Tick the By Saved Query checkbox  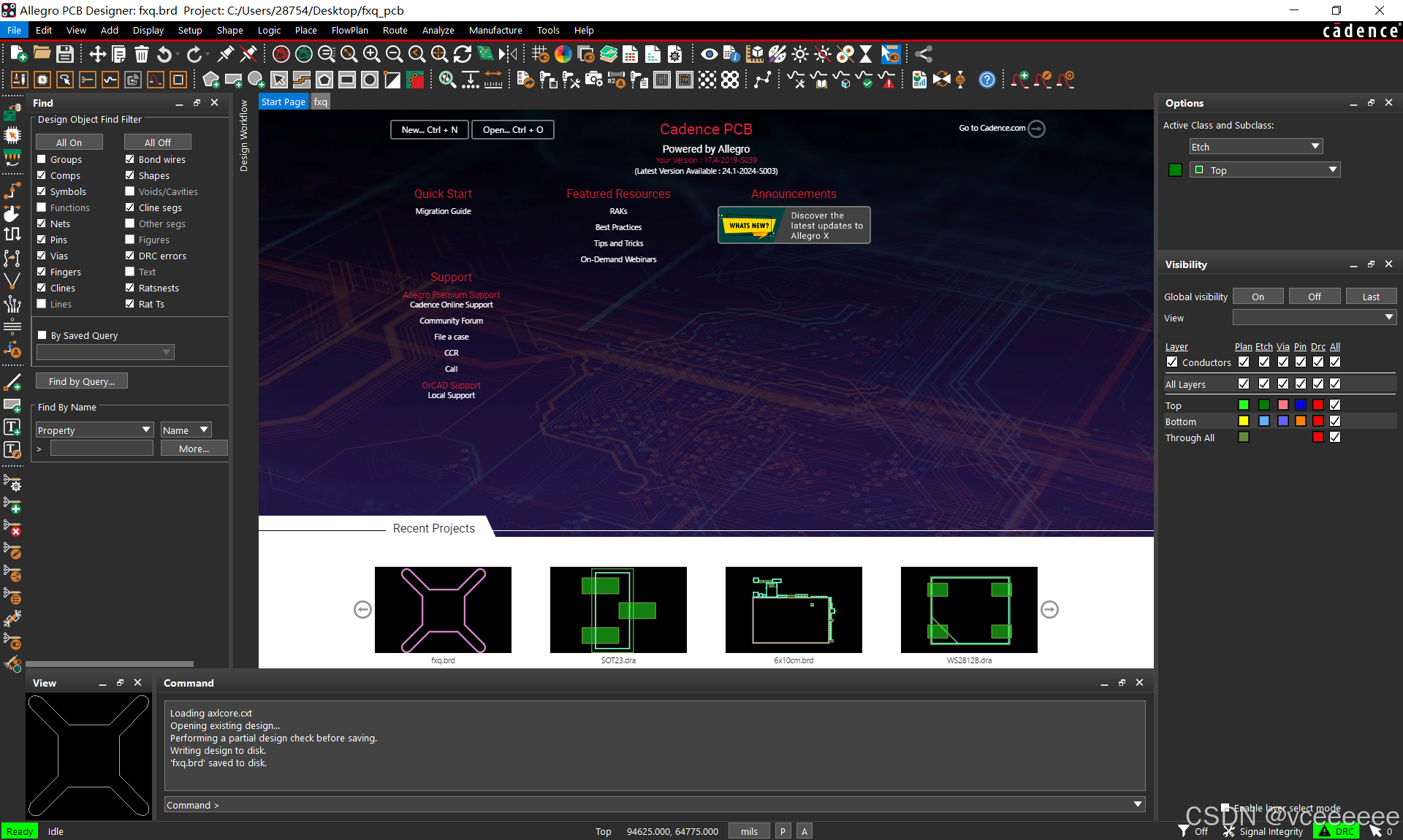pos(42,335)
